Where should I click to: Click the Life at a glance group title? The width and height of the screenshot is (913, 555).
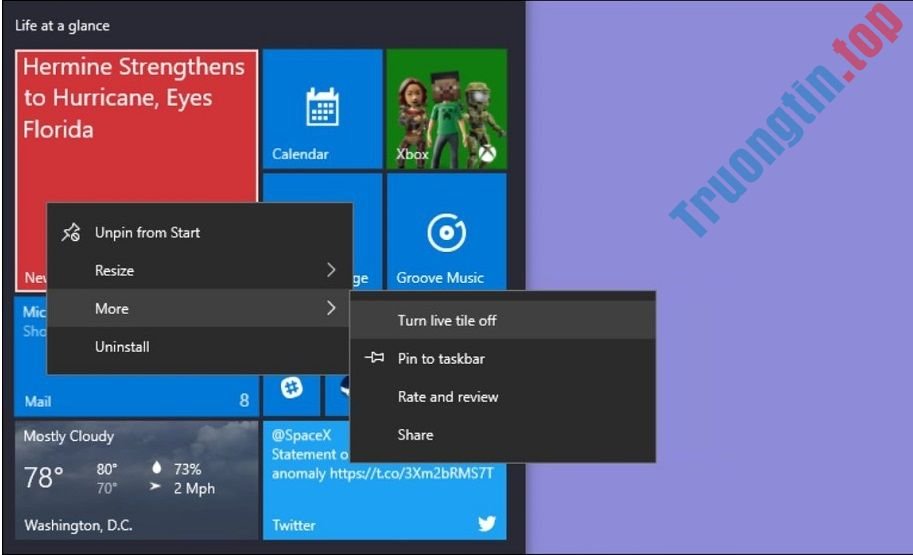pos(62,26)
